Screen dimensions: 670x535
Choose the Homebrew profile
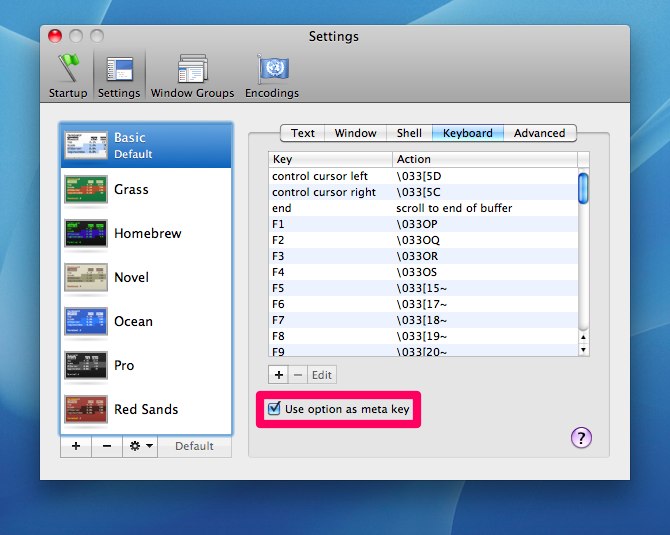[146, 234]
